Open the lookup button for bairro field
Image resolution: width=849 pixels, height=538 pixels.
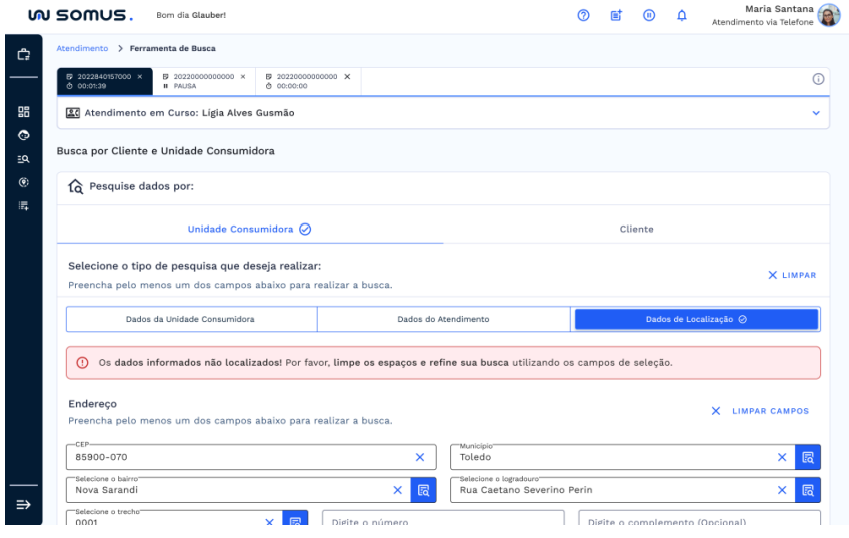pyautogui.click(x=424, y=490)
